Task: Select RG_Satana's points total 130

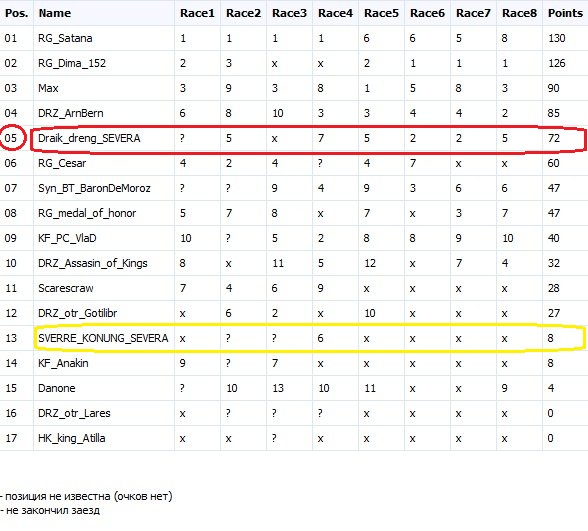Action: [556, 38]
